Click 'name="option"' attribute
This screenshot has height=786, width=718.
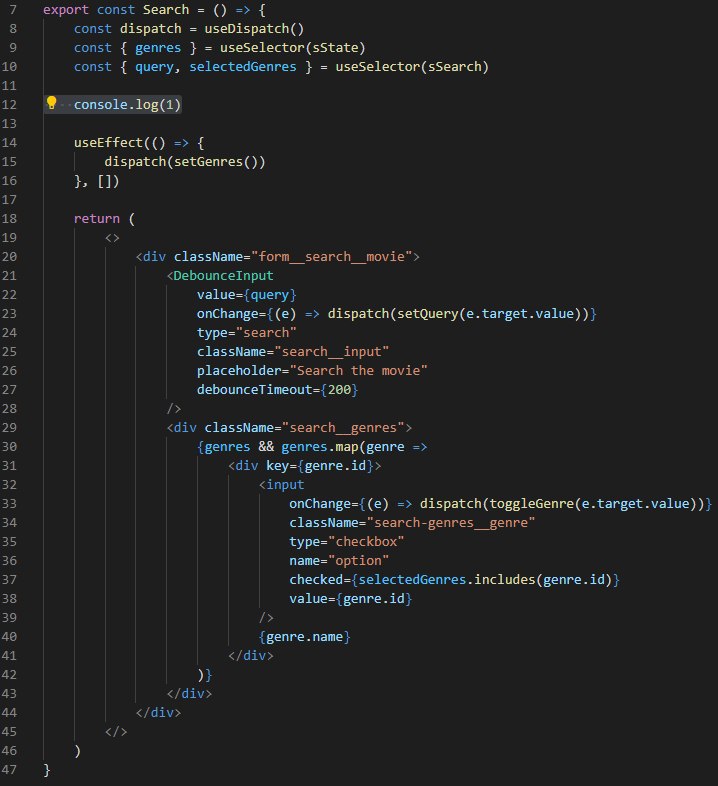[339, 561]
